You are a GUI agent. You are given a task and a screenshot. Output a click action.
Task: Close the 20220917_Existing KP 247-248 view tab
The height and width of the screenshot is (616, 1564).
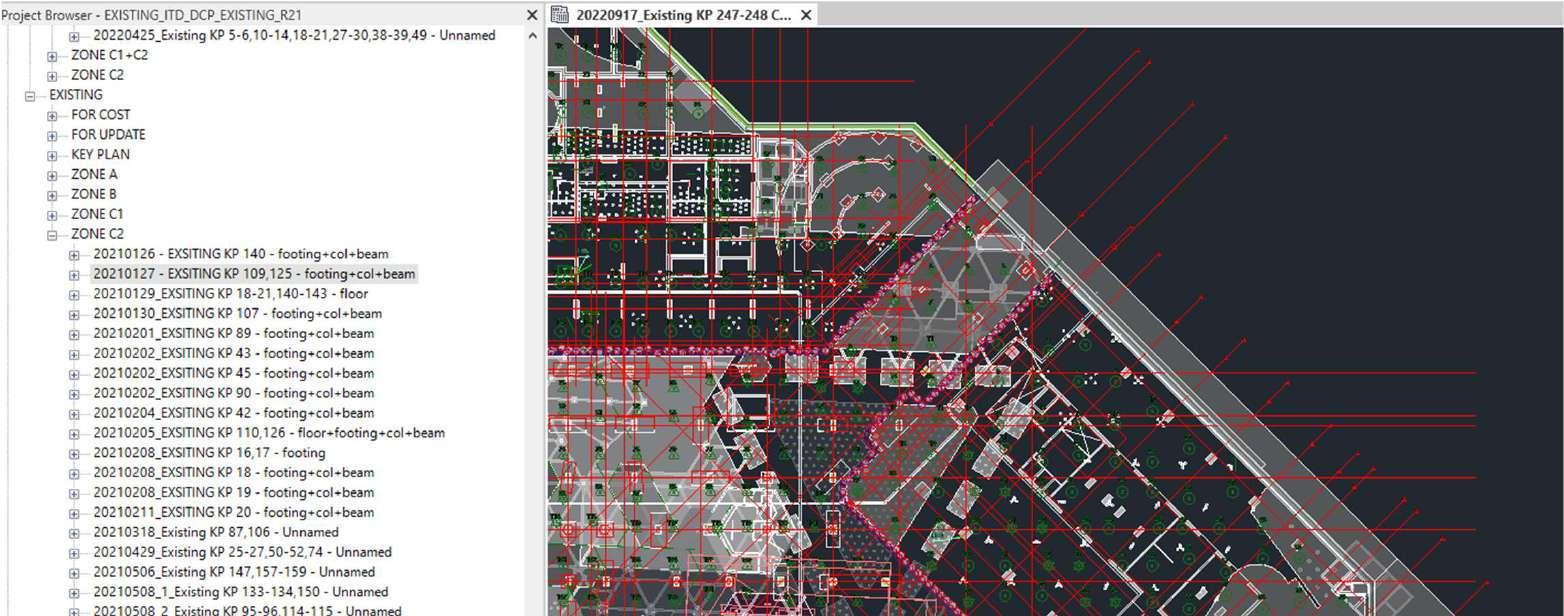point(806,15)
